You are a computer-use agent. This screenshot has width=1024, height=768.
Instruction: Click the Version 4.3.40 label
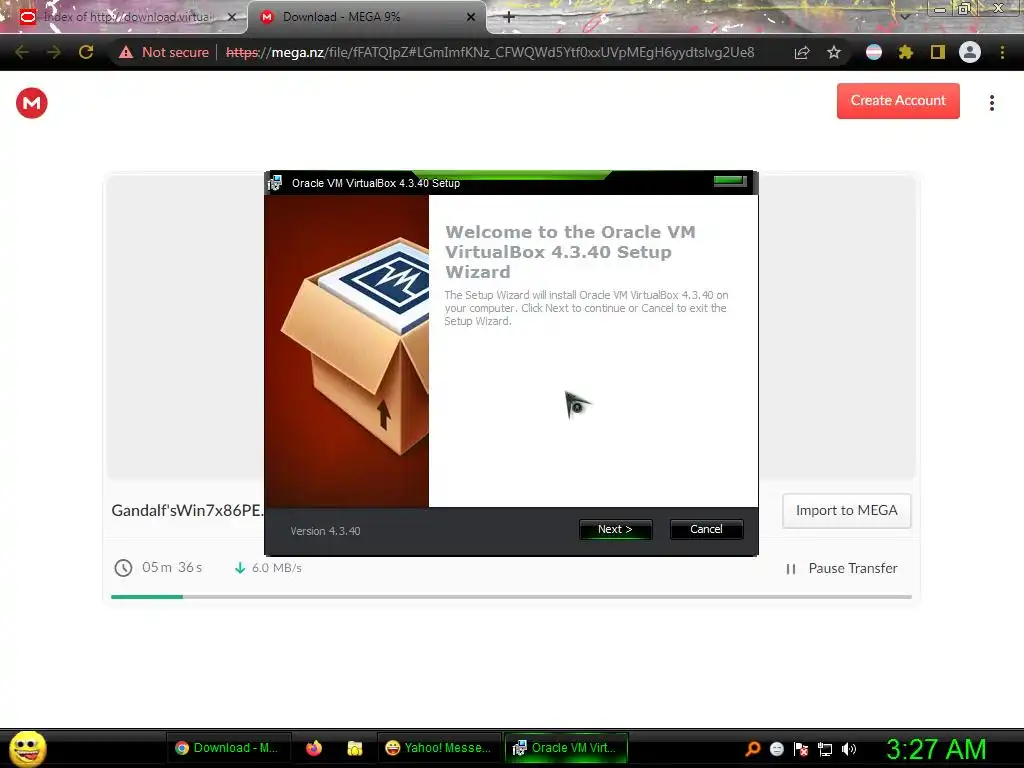325,531
